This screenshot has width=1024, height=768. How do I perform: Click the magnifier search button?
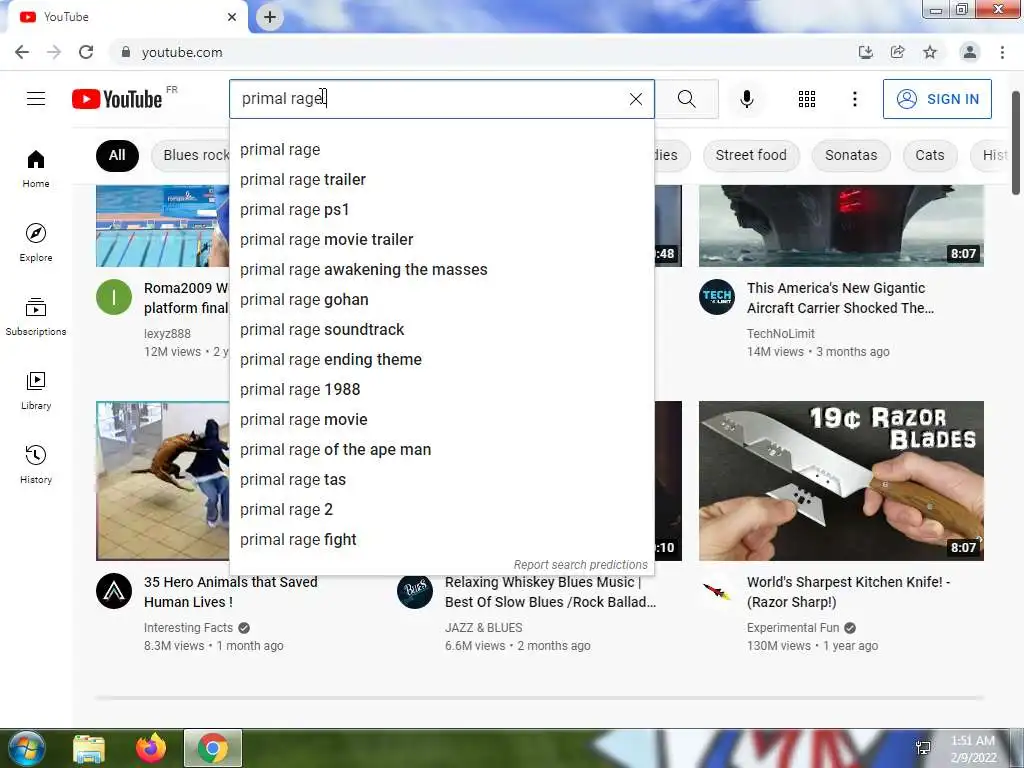(x=686, y=99)
